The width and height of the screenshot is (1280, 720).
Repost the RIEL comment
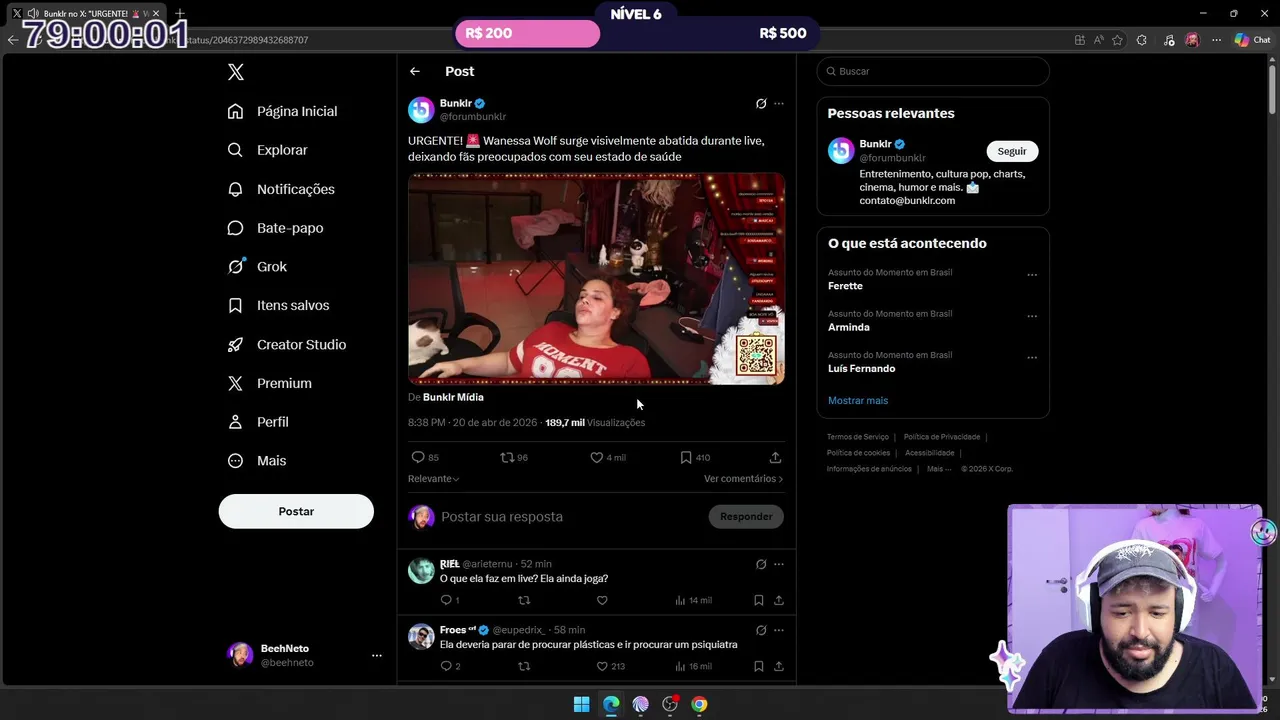524,600
